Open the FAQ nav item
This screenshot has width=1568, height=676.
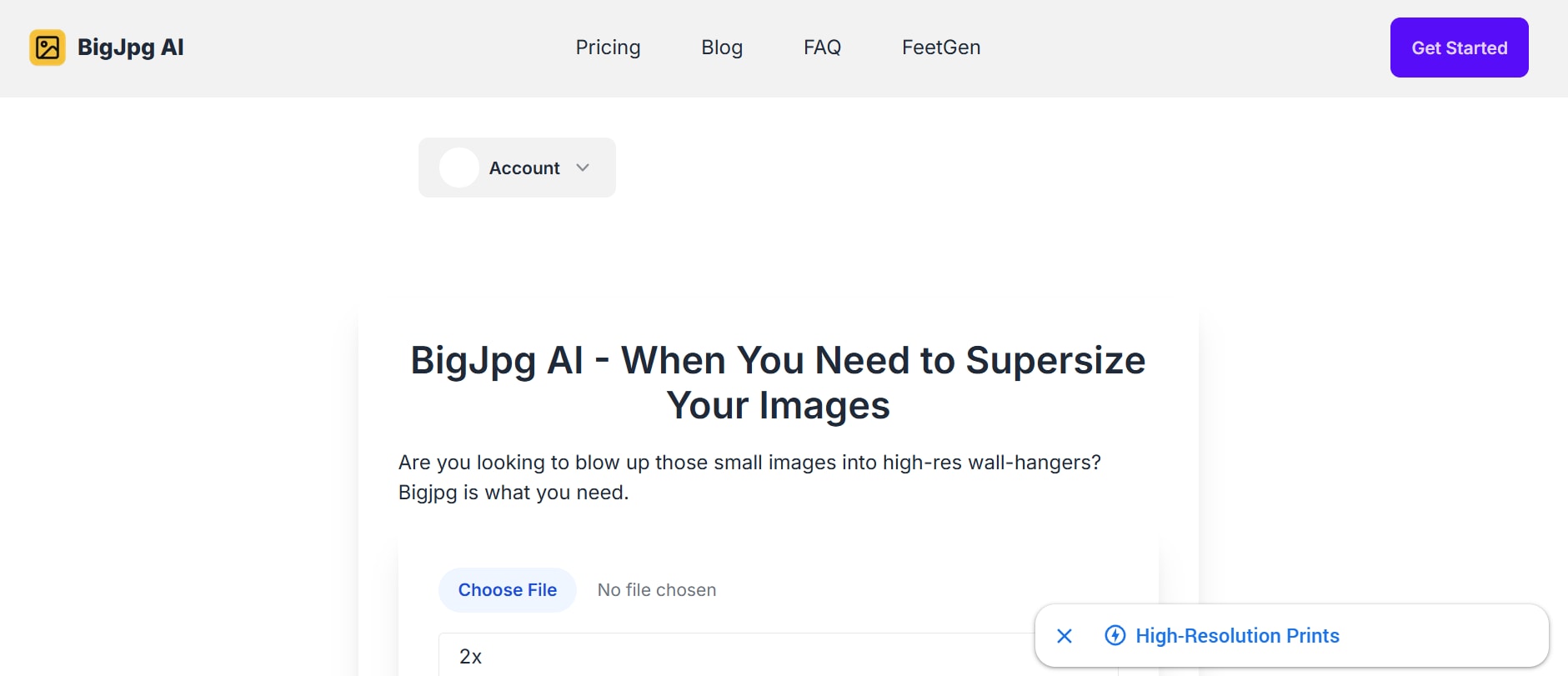click(x=822, y=48)
